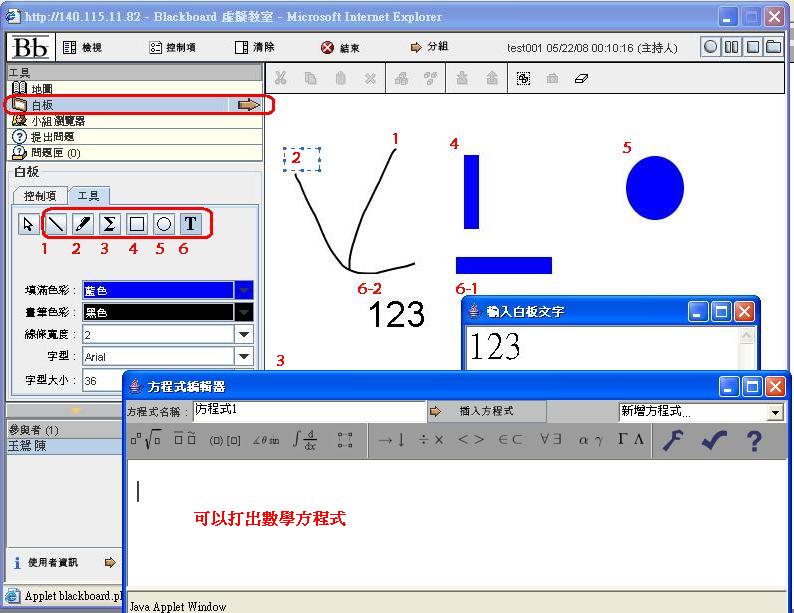
Task: Click the eraser icon in whiteboard toolbar
Action: coord(582,78)
